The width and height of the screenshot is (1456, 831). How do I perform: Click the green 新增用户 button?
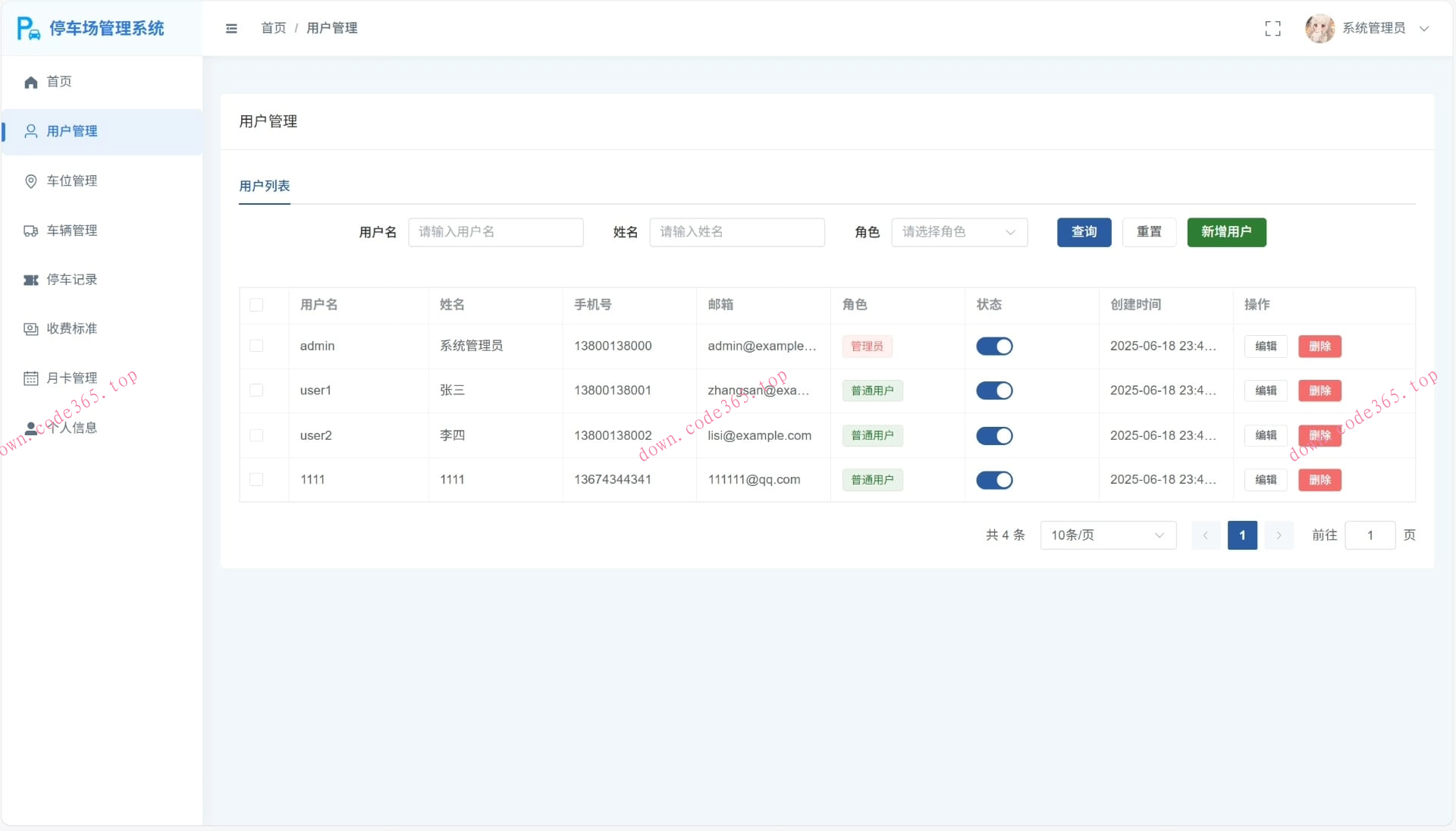point(1226,232)
